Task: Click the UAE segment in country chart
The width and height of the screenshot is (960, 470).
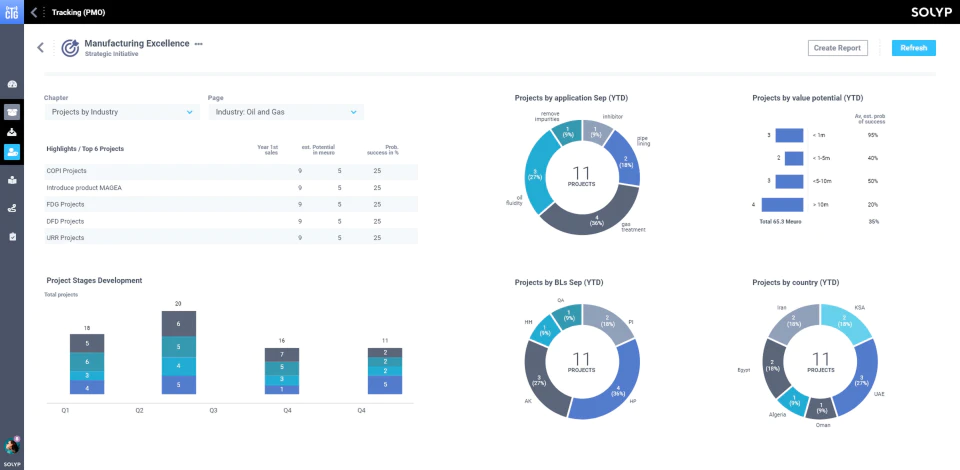Action: tap(856, 379)
